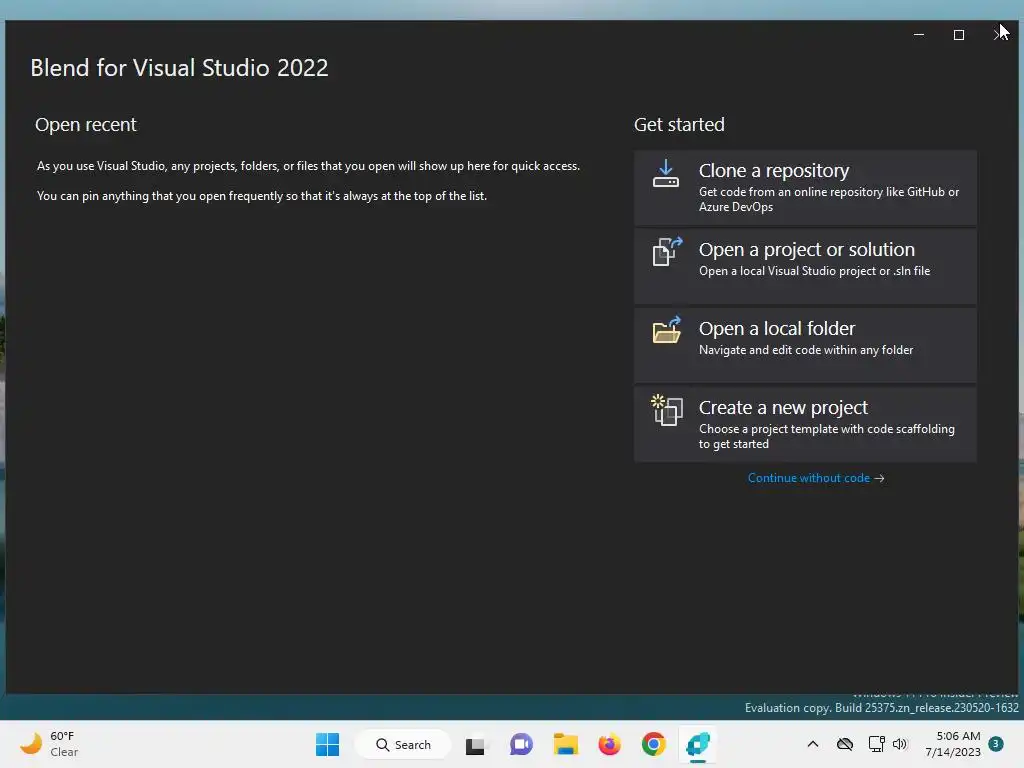Minimize the Blend for Visual Studio window
The width and height of the screenshot is (1024, 768).
(x=919, y=35)
